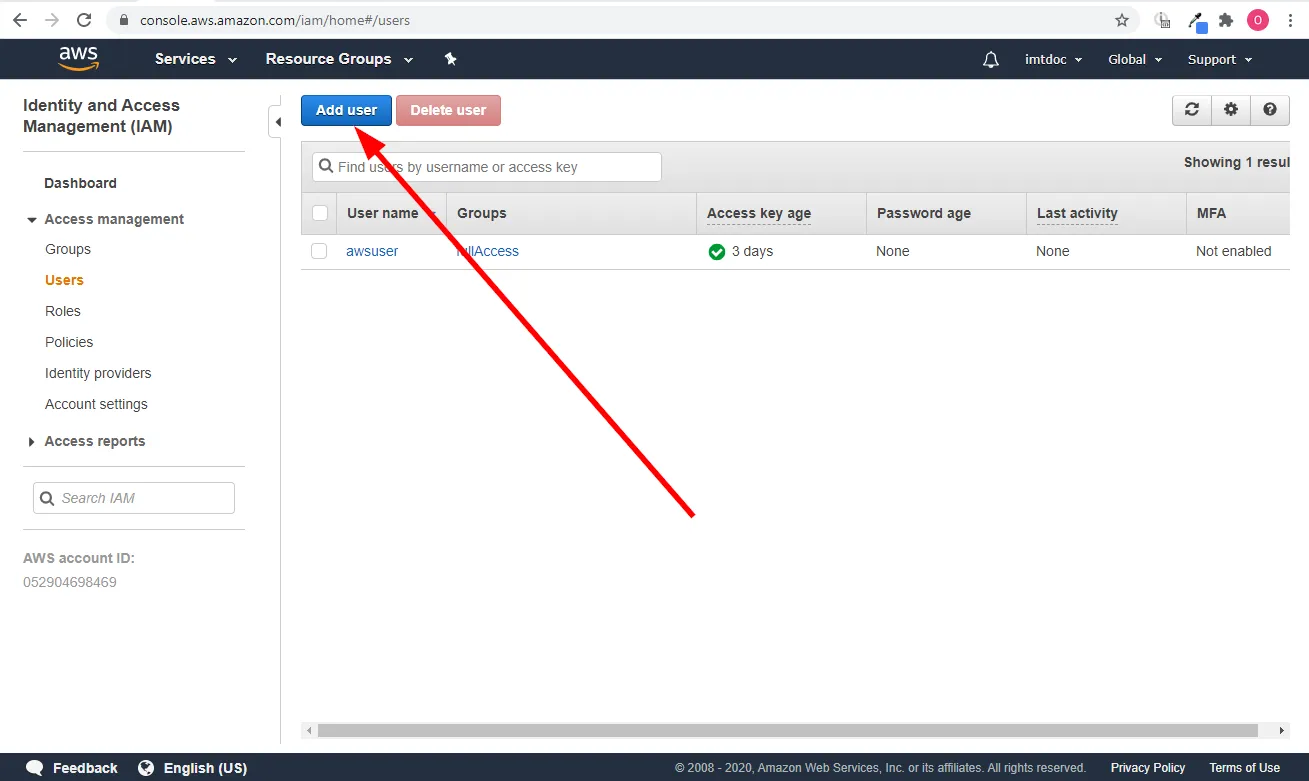Open the Global region dropdown
Viewport: 1309px width, 781px height.
coord(1136,60)
